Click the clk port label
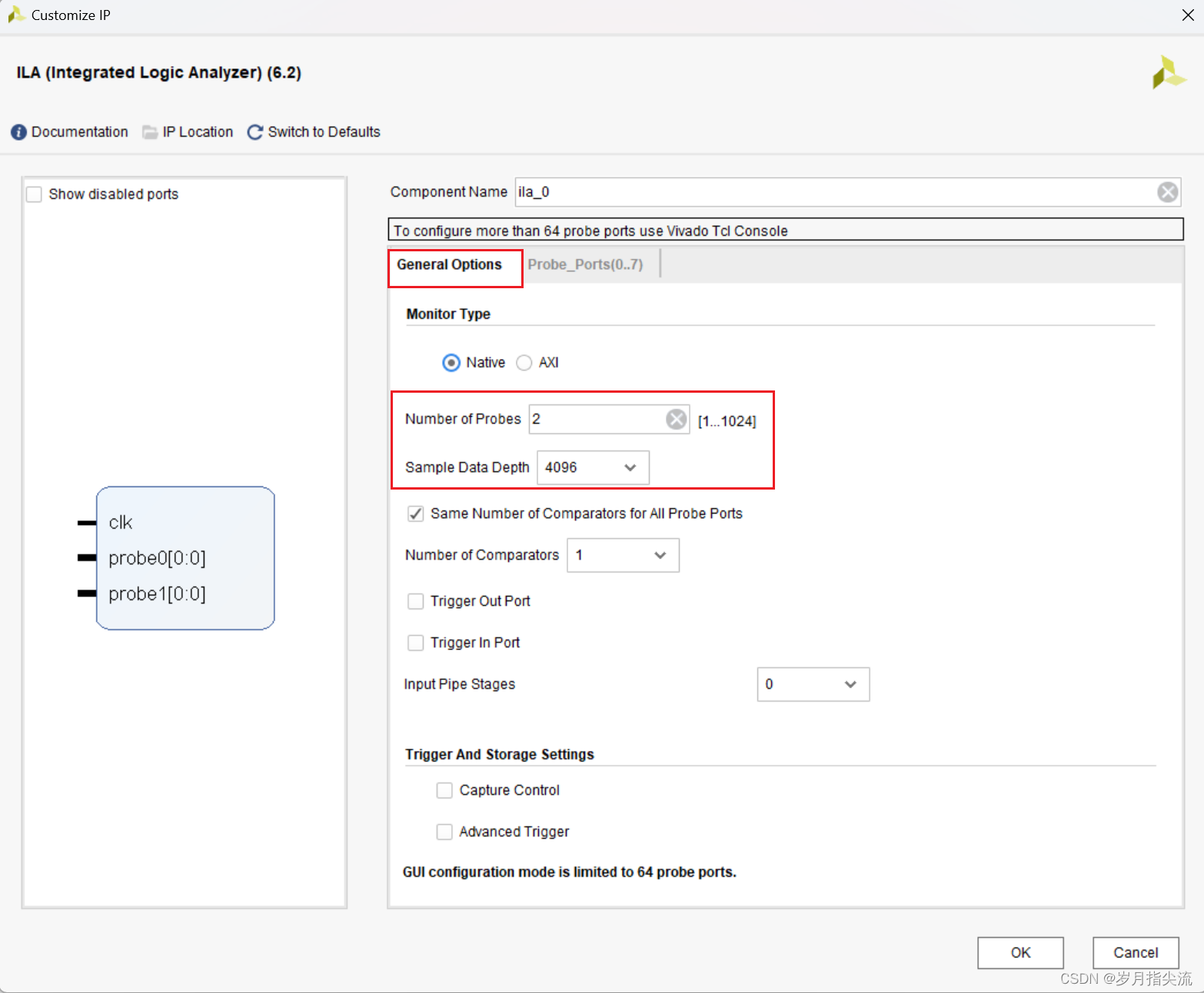 [x=121, y=523]
